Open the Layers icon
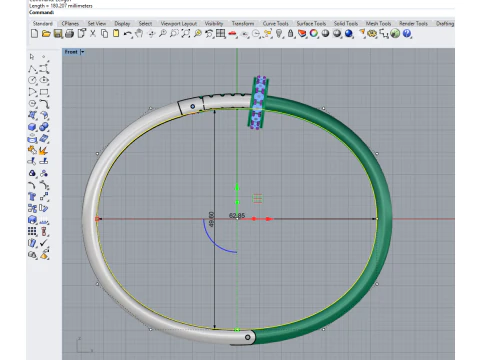The height and width of the screenshot is (360, 480). (x=302, y=33)
